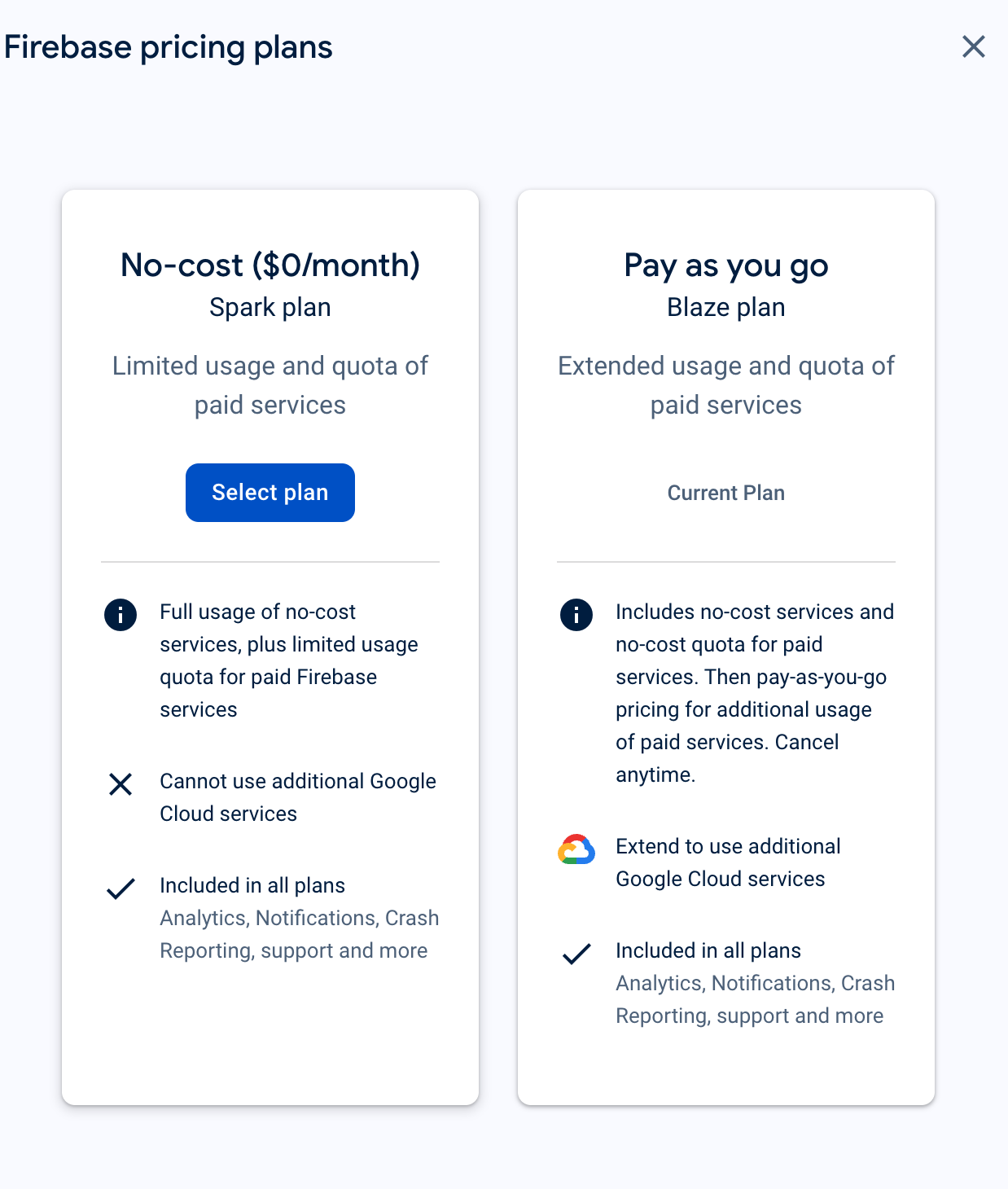Click Select plan for the Spark plan

click(x=270, y=492)
